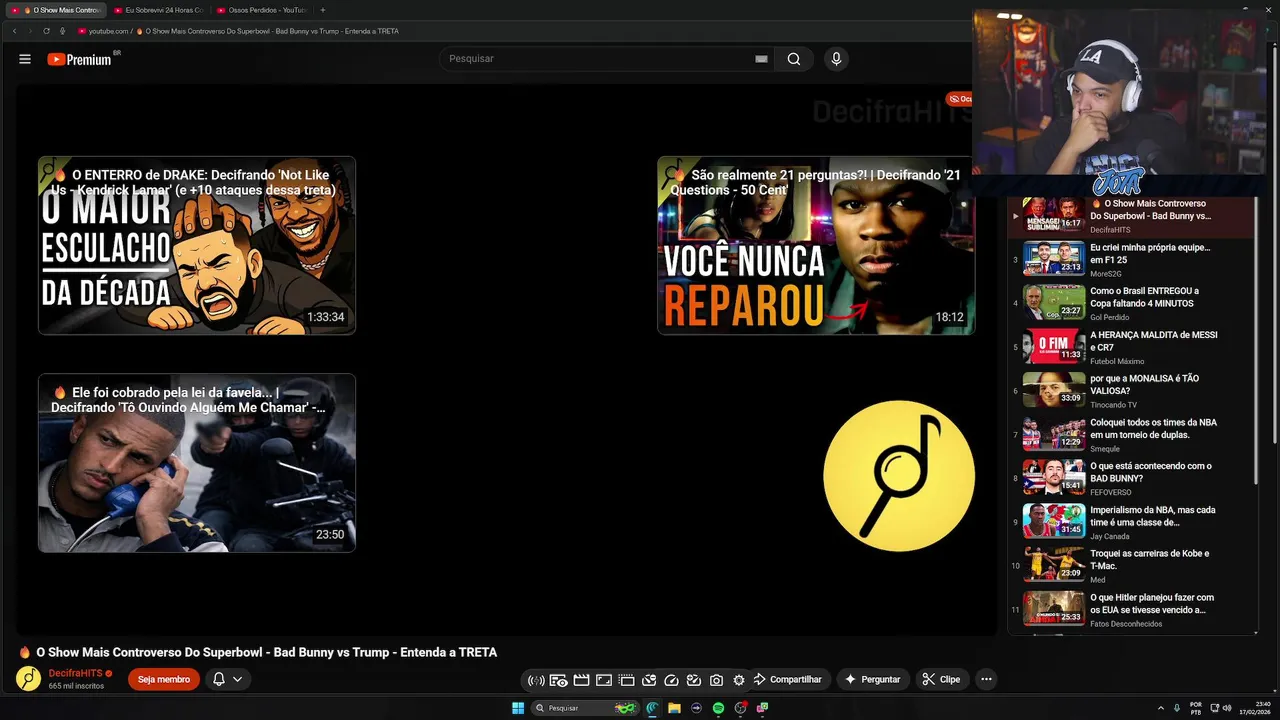Open the YouTube hamburger guide menu
The image size is (1280, 720).
(x=25, y=59)
